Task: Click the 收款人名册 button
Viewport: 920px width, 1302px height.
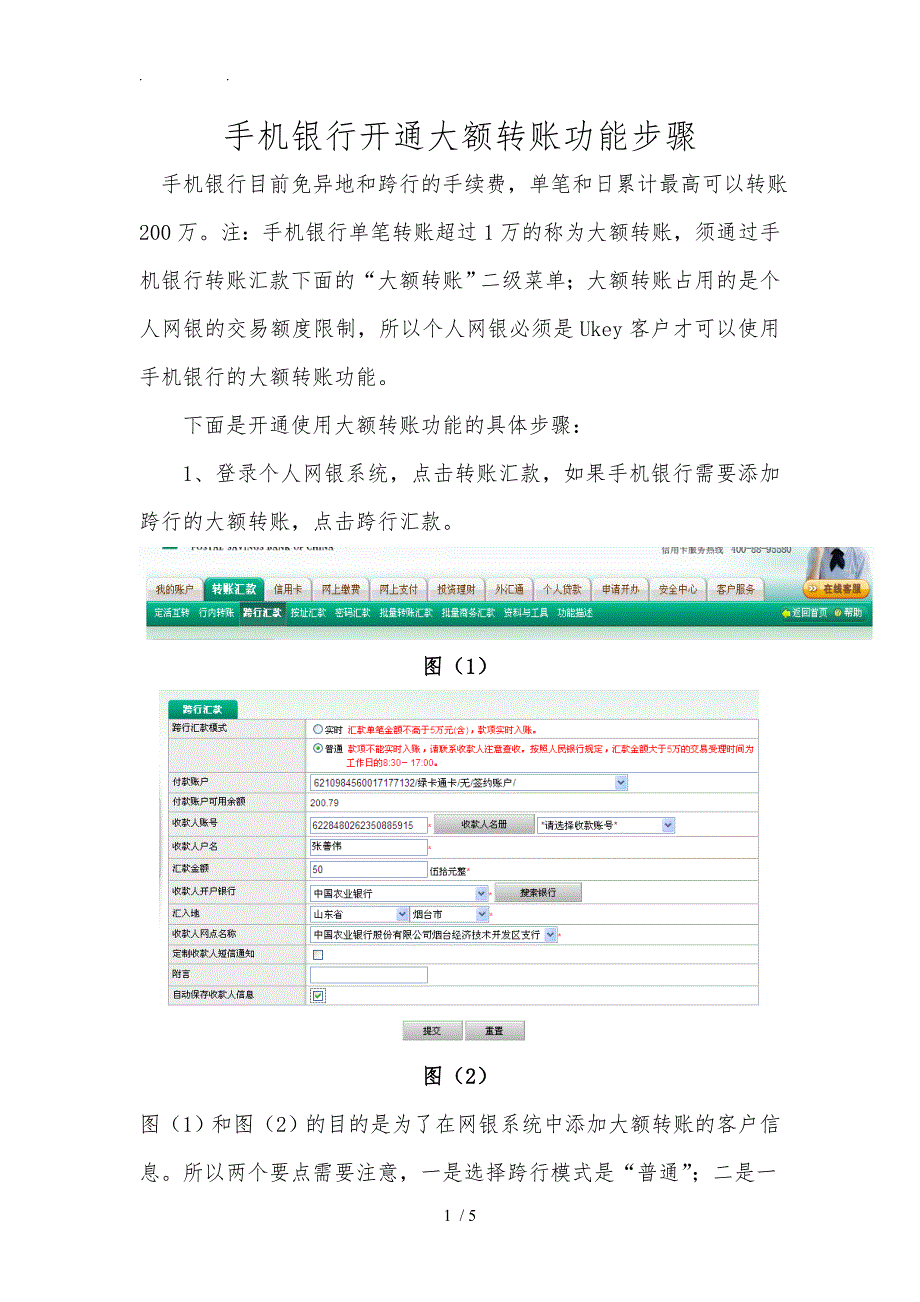Action: tap(483, 825)
